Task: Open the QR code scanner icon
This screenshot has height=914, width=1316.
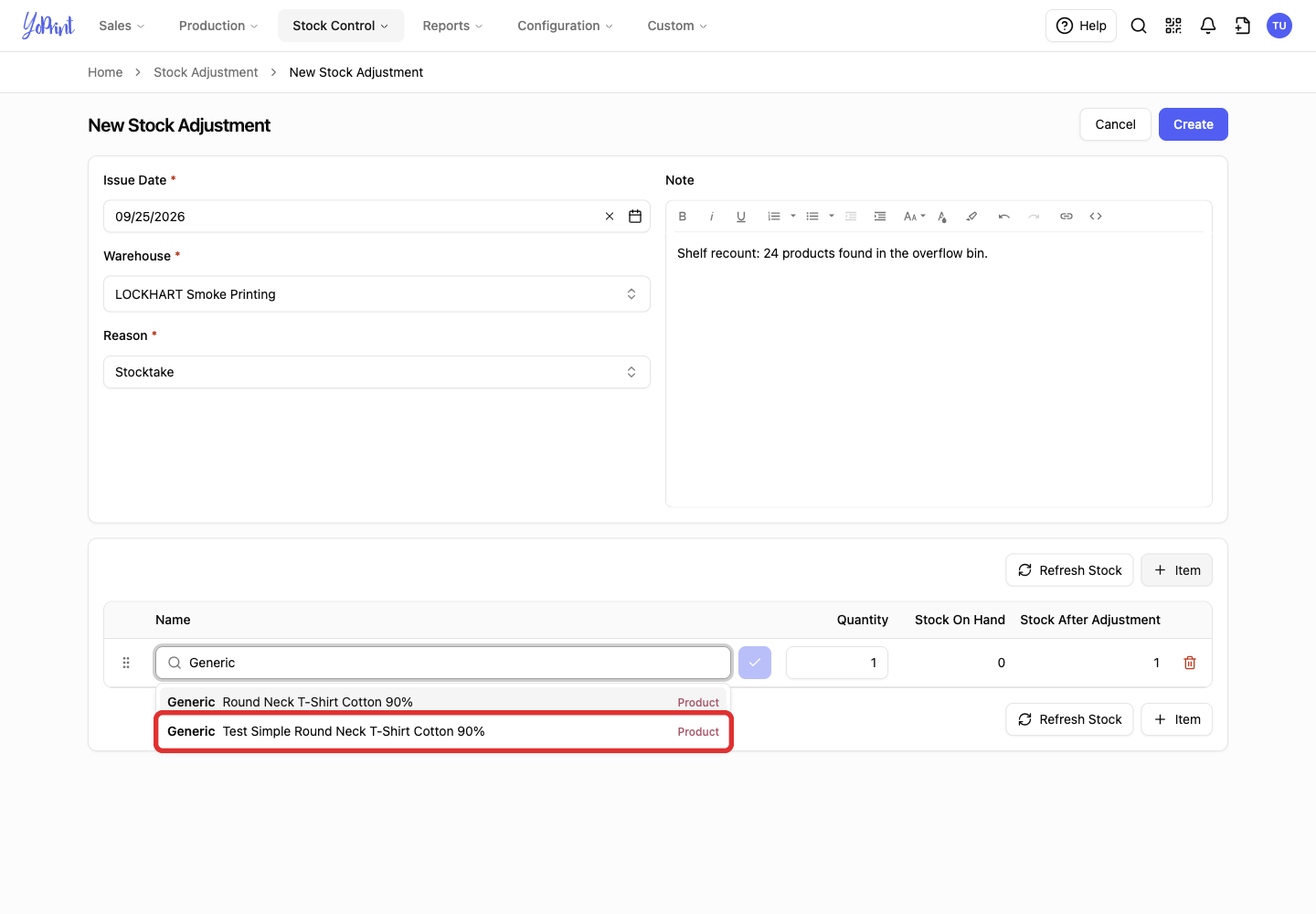Action: pos(1173,26)
